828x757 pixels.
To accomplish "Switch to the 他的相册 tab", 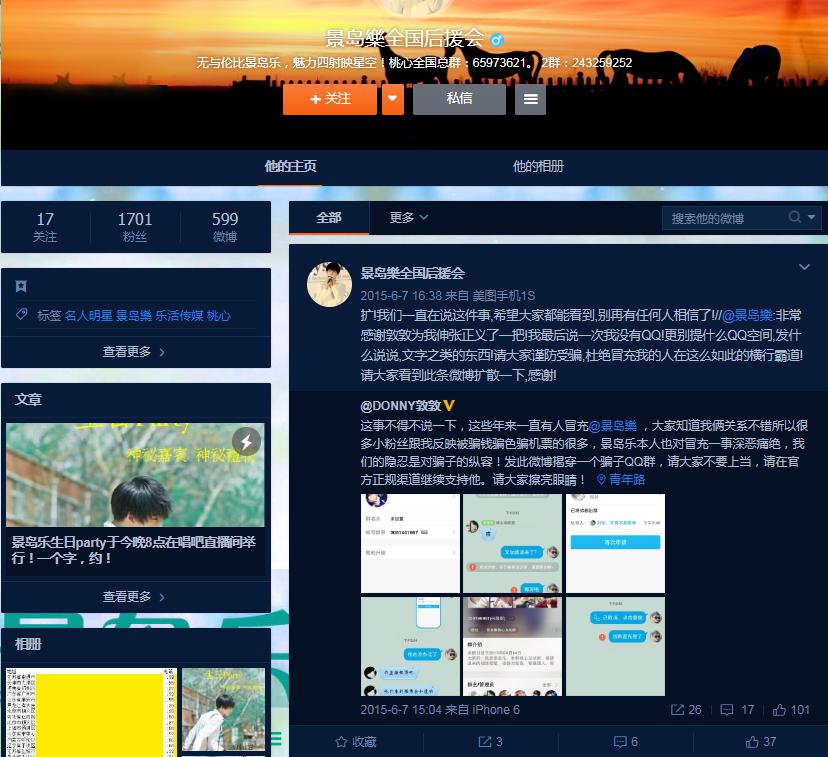I will 538,166.
